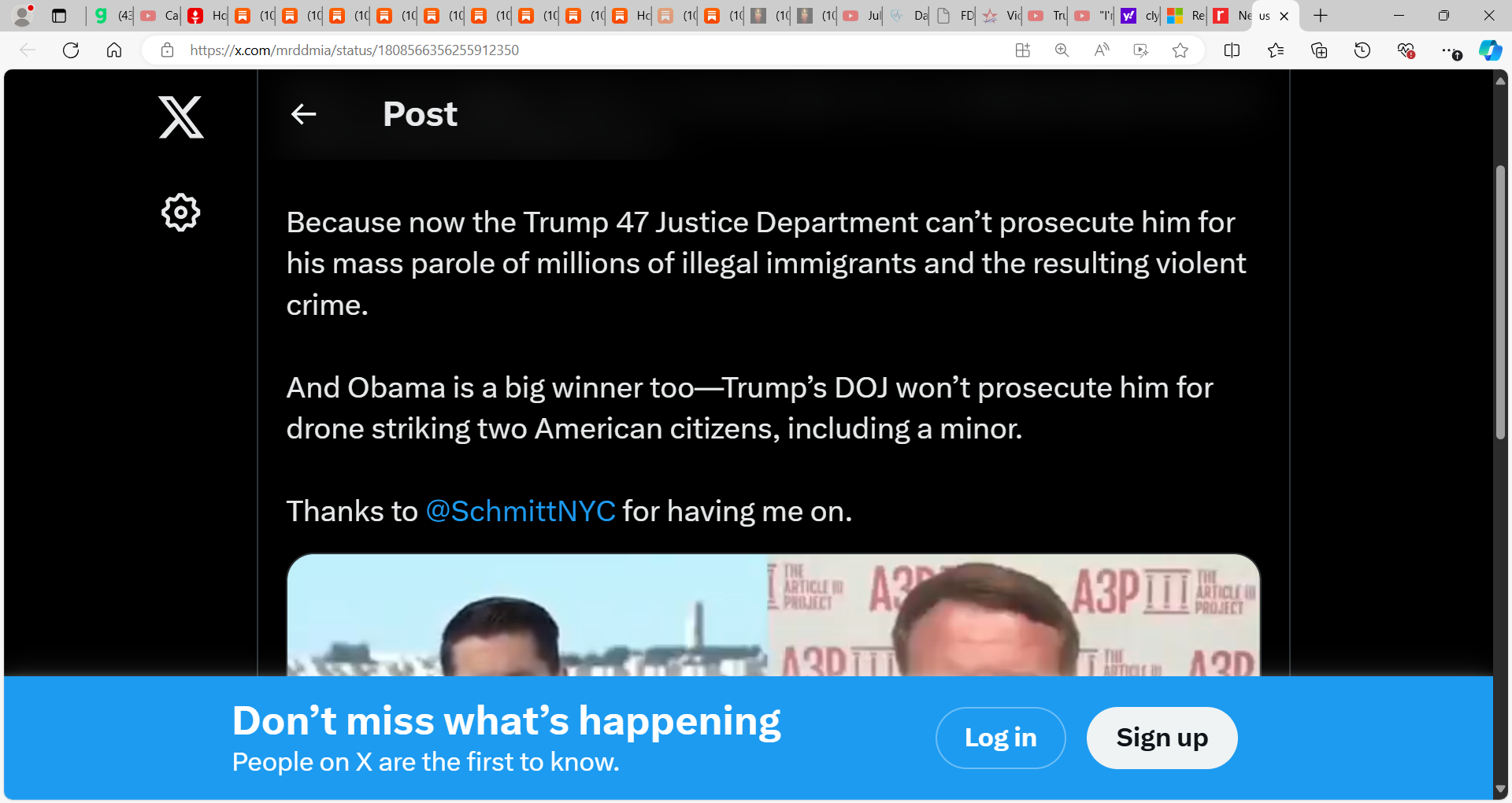Add this page to favorites
The height and width of the screenshot is (803, 1512).
1180,50
